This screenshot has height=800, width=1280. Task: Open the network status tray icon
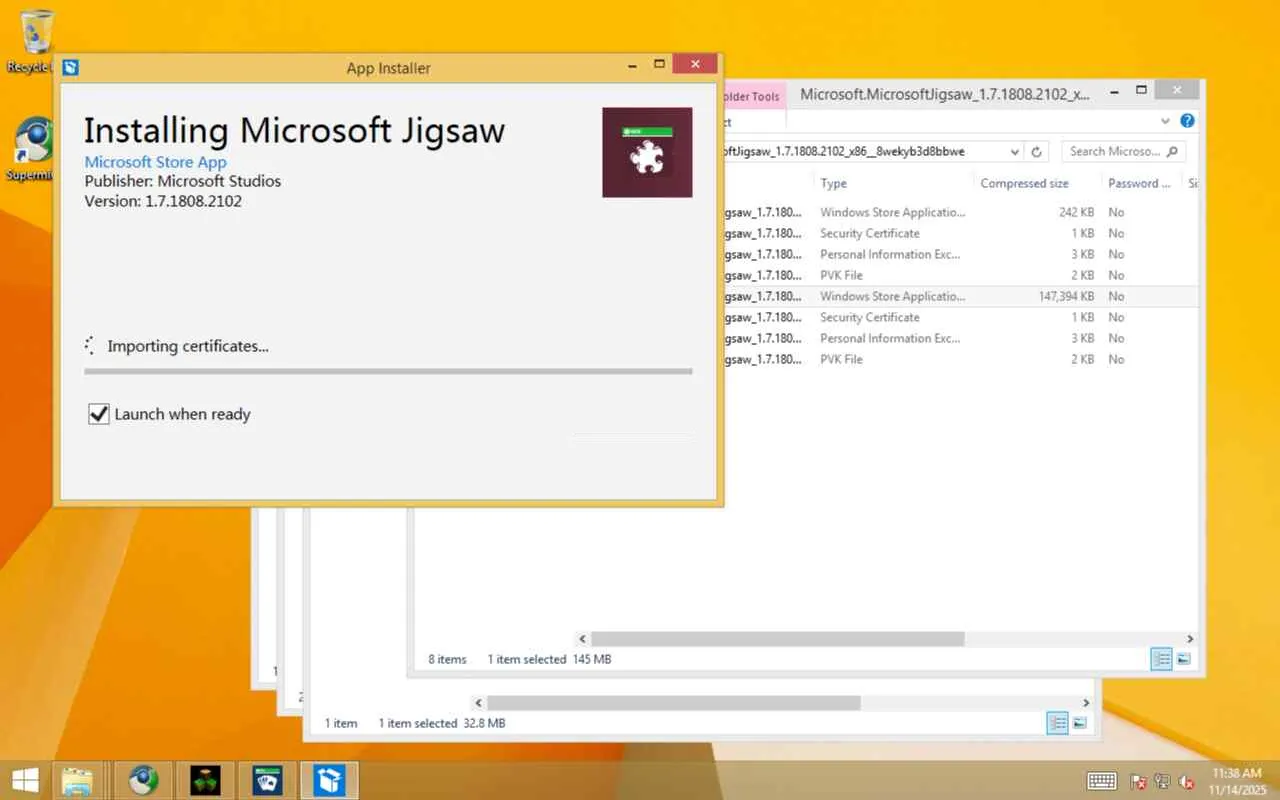tap(1162, 781)
